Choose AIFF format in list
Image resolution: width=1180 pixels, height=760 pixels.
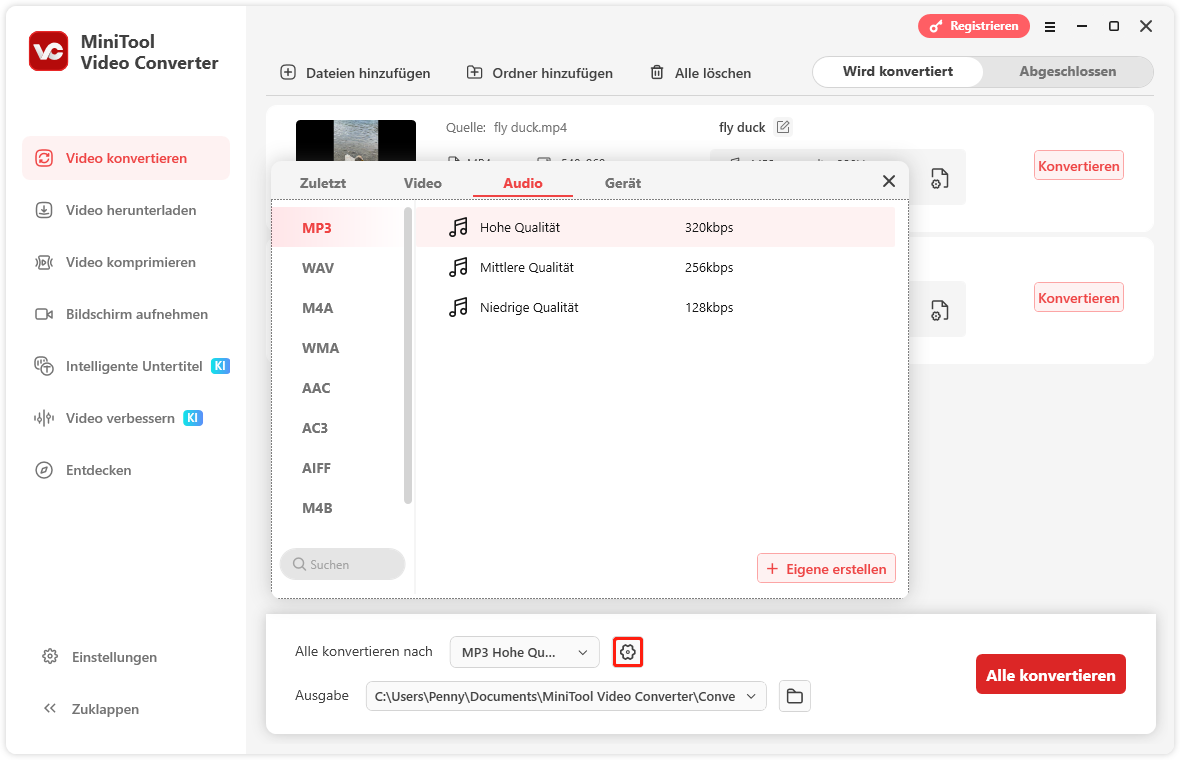coord(338,467)
